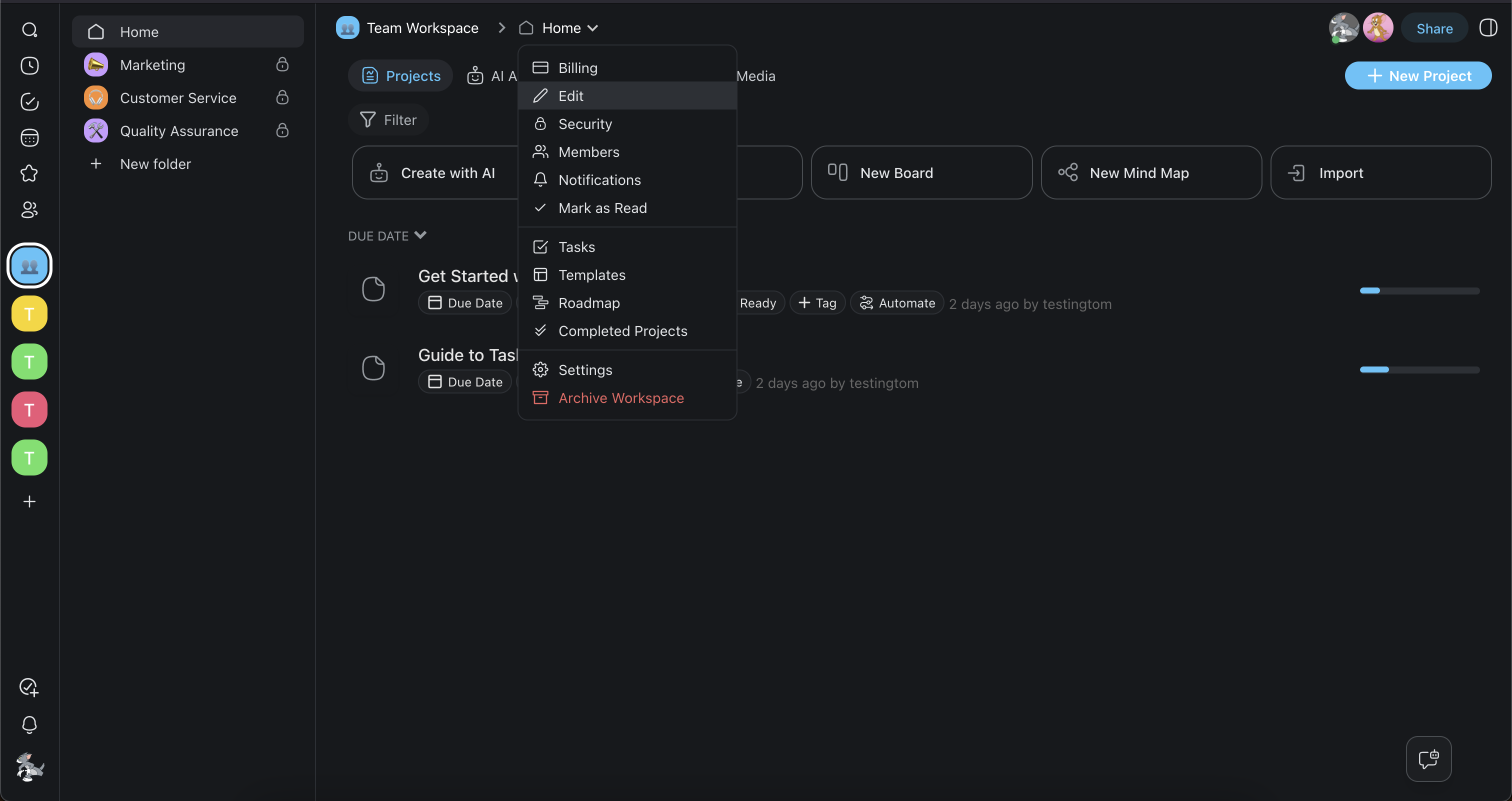Screen dimensions: 1512x801
Task: Toggle completion circle for Guide to Tasks project
Action: click(373, 368)
